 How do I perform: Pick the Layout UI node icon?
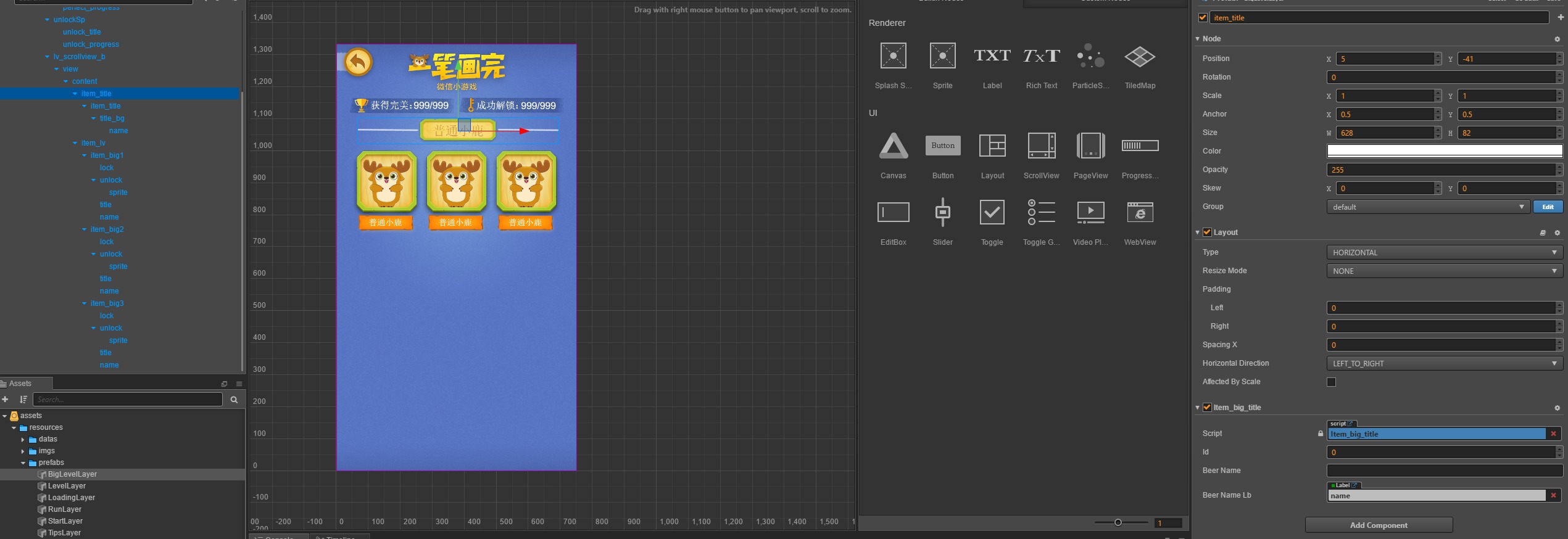992,146
